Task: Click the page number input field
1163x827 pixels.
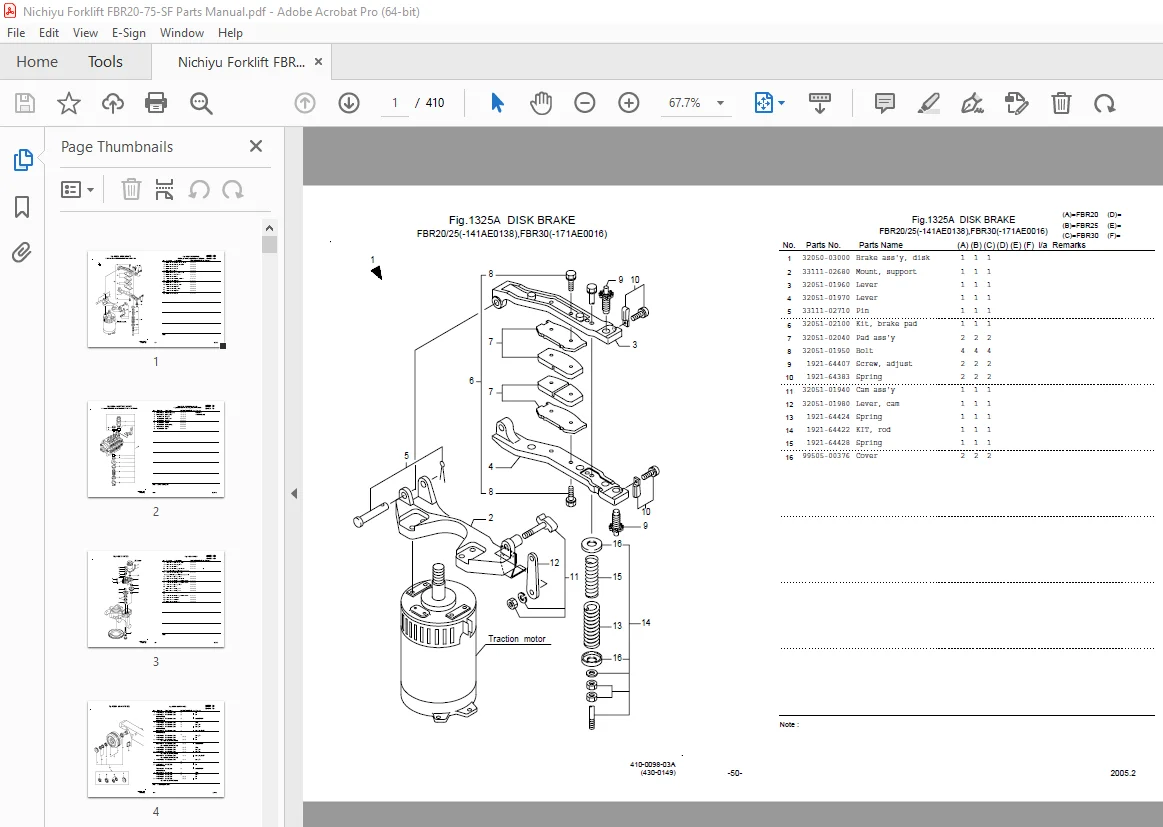Action: click(395, 103)
